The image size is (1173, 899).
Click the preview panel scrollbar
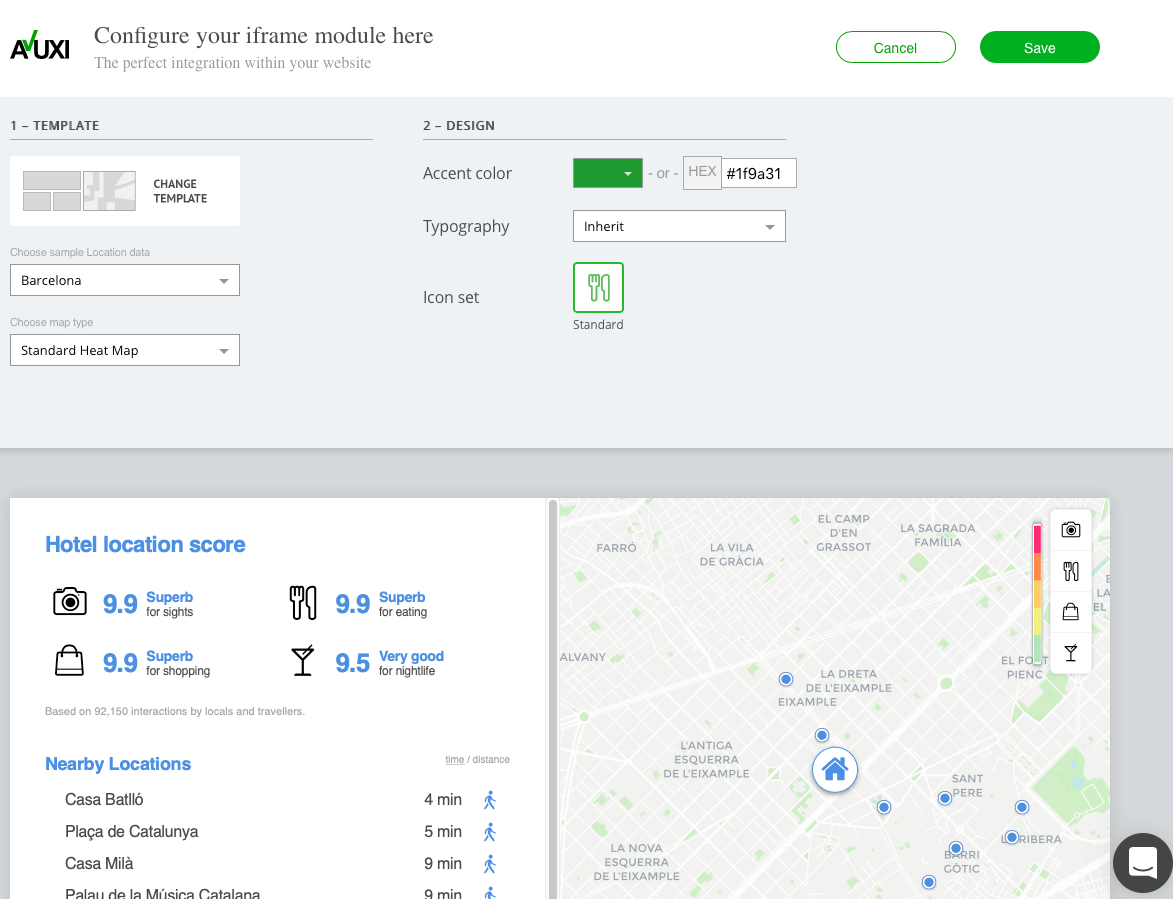(x=553, y=699)
